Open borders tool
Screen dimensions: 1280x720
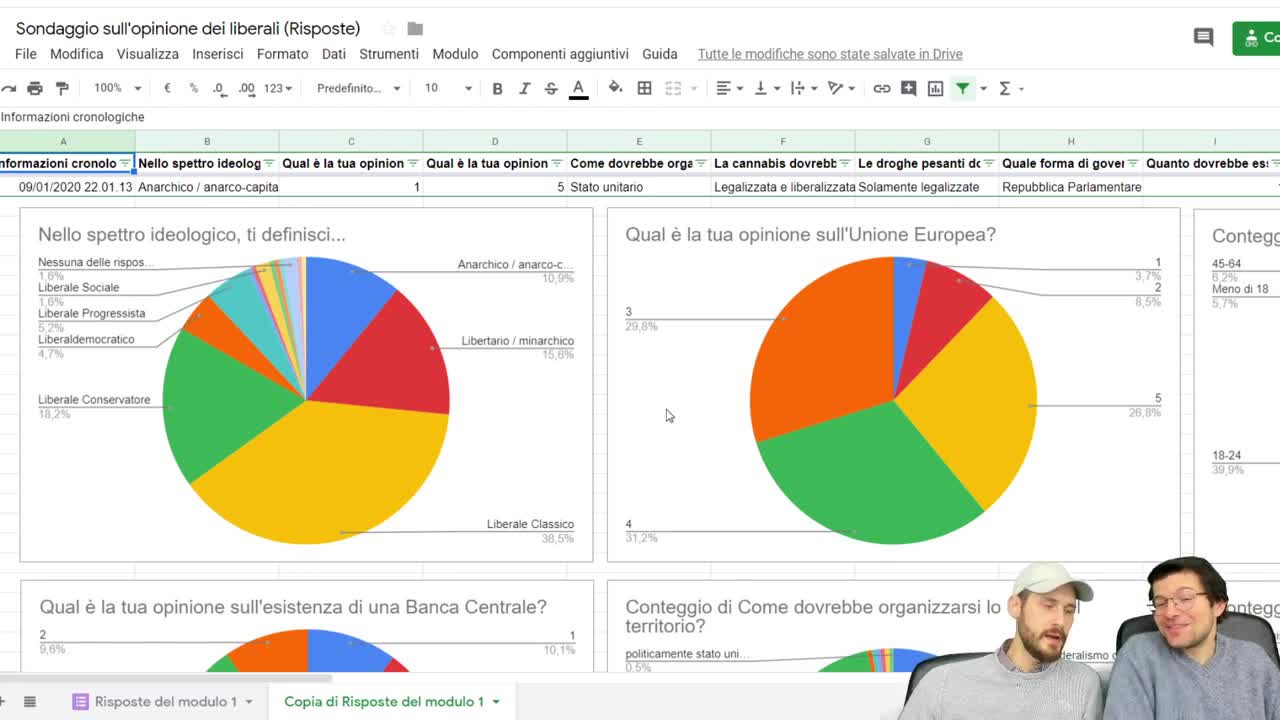tap(645, 88)
